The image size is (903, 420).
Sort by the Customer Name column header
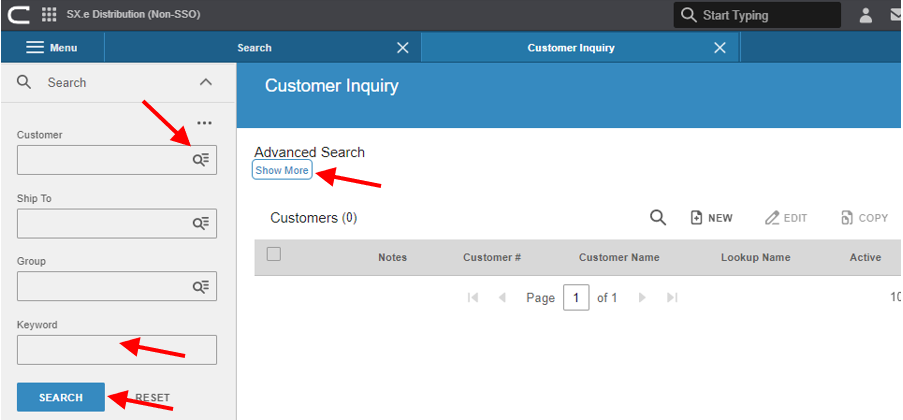619,258
